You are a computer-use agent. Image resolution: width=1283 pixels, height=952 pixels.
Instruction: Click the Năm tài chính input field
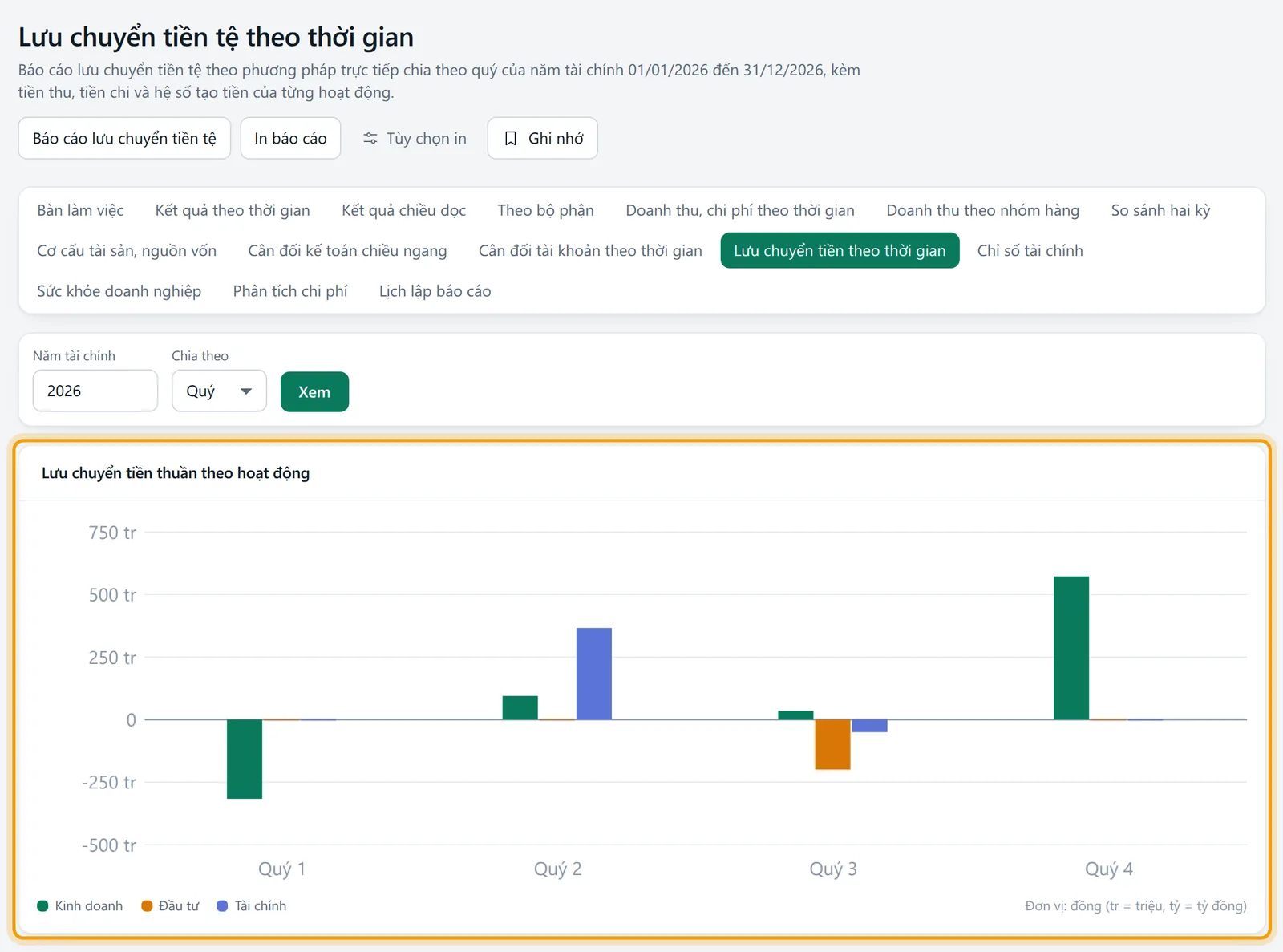[95, 391]
